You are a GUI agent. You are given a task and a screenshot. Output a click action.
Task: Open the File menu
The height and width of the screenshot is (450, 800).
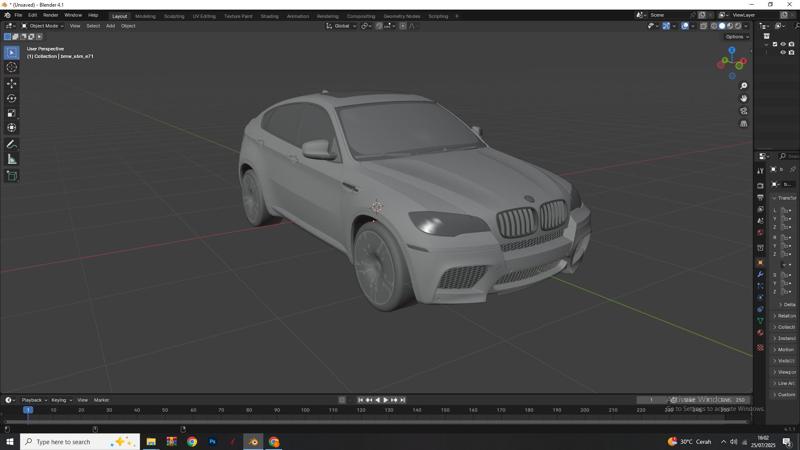click(x=18, y=15)
